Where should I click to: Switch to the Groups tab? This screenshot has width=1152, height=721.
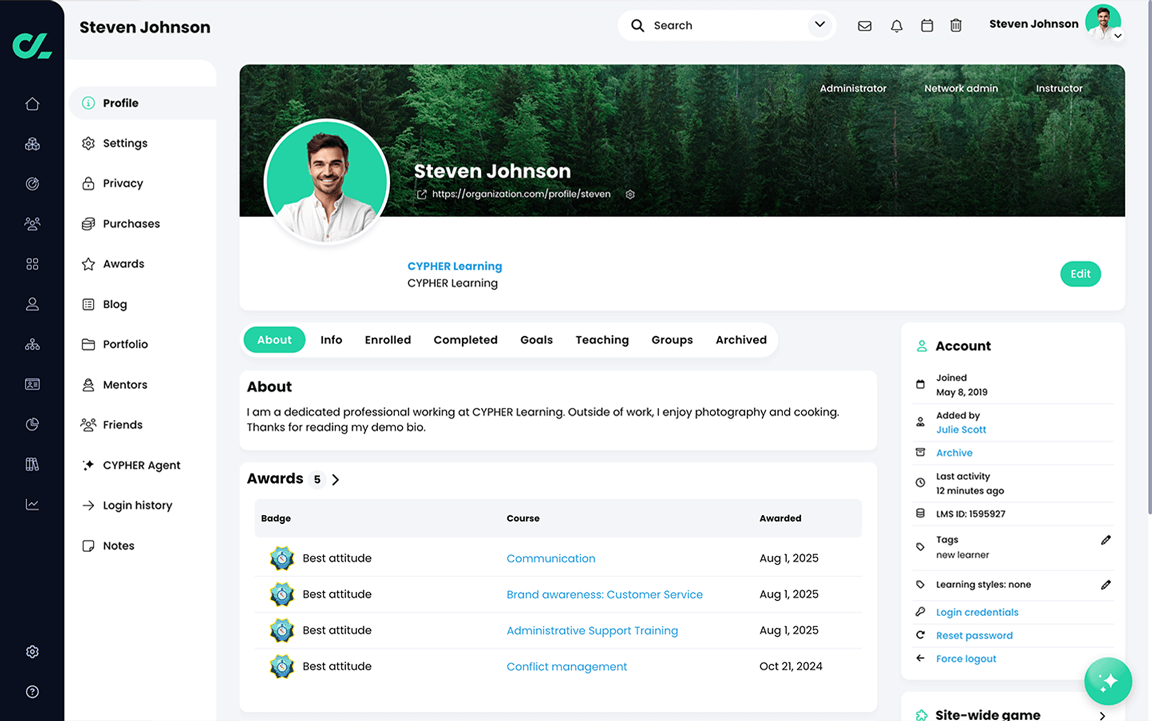tap(672, 340)
